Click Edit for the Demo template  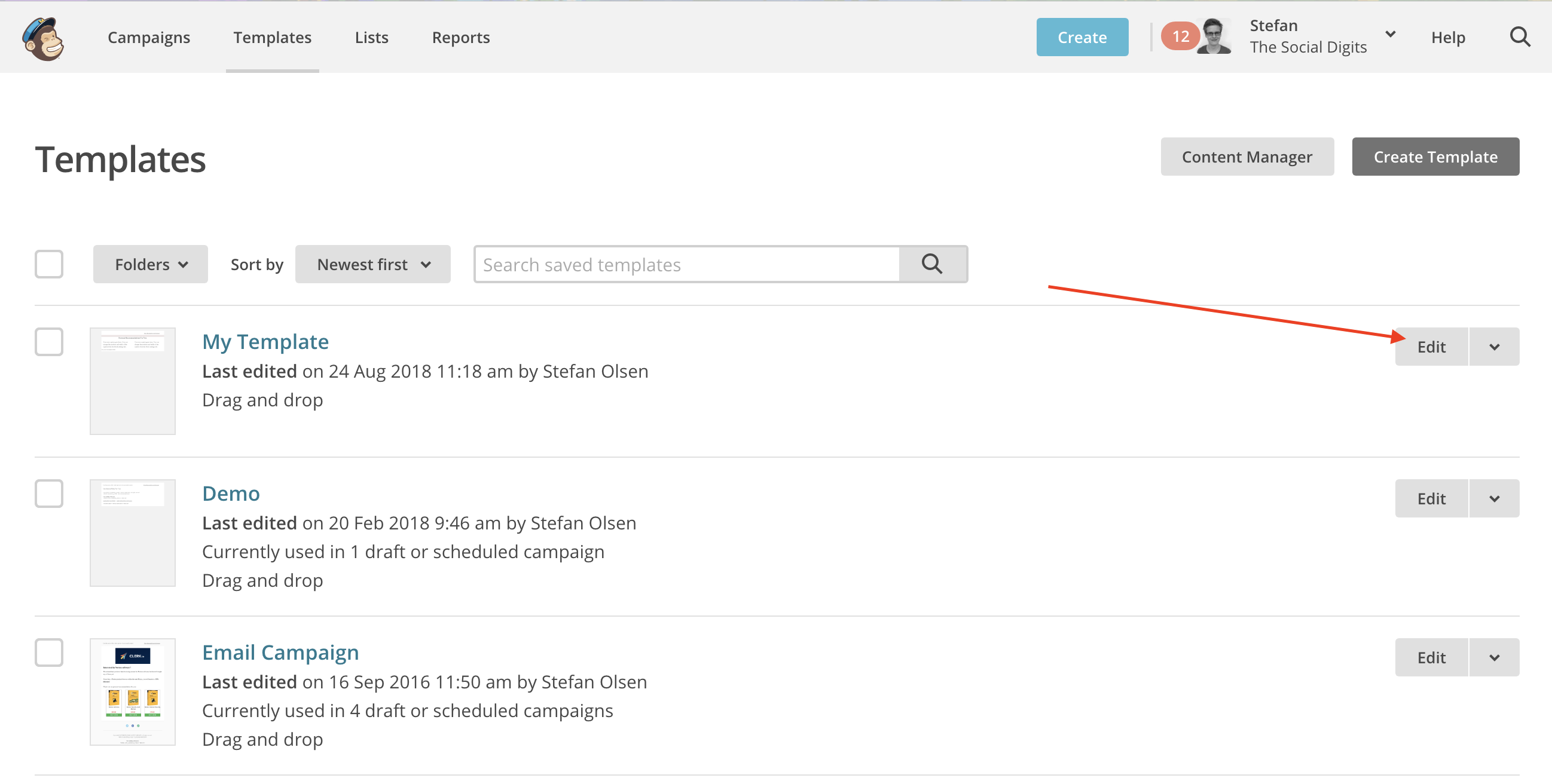tap(1430, 498)
